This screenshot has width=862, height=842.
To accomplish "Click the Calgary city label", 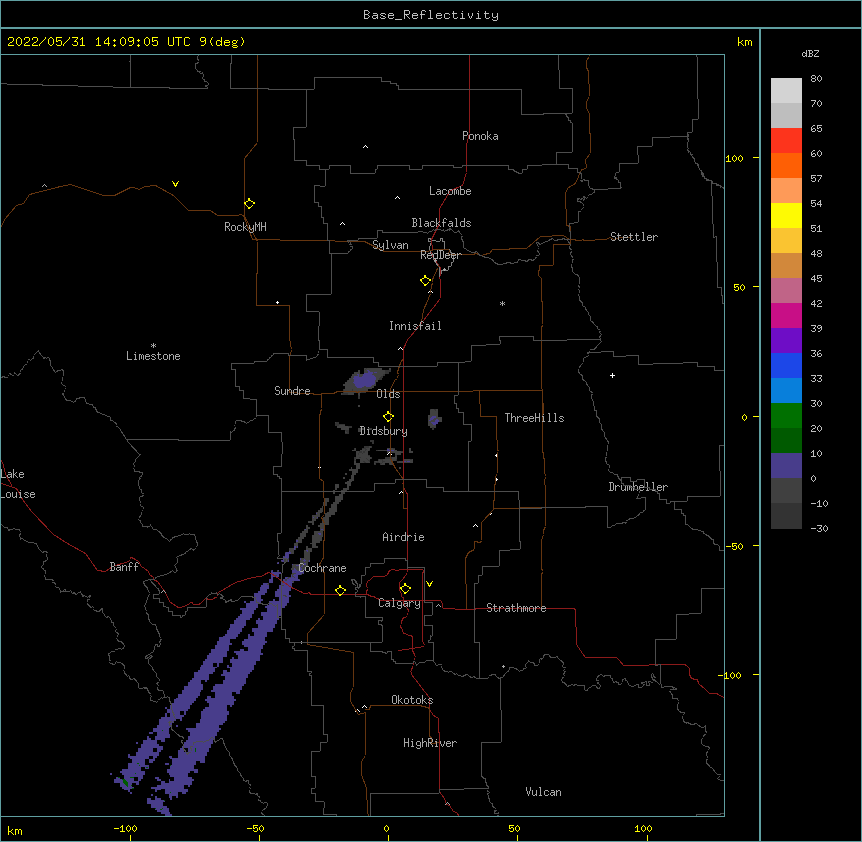I will [x=400, y=603].
